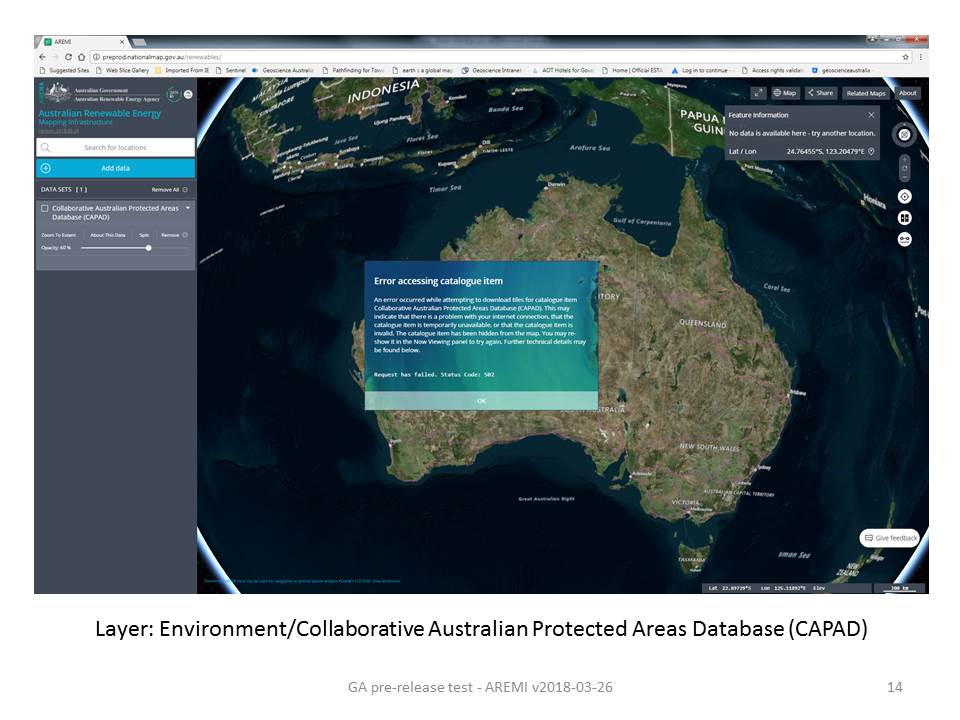Close the AREMI browser tab

122,42
